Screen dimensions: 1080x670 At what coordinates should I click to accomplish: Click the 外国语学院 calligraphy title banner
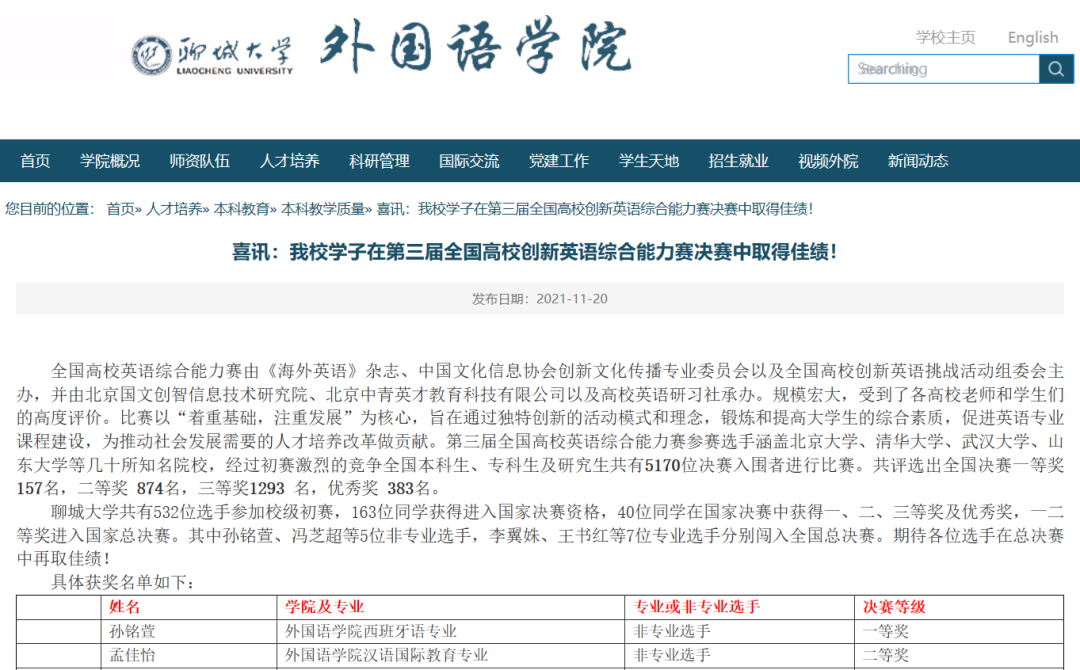[x=475, y=47]
